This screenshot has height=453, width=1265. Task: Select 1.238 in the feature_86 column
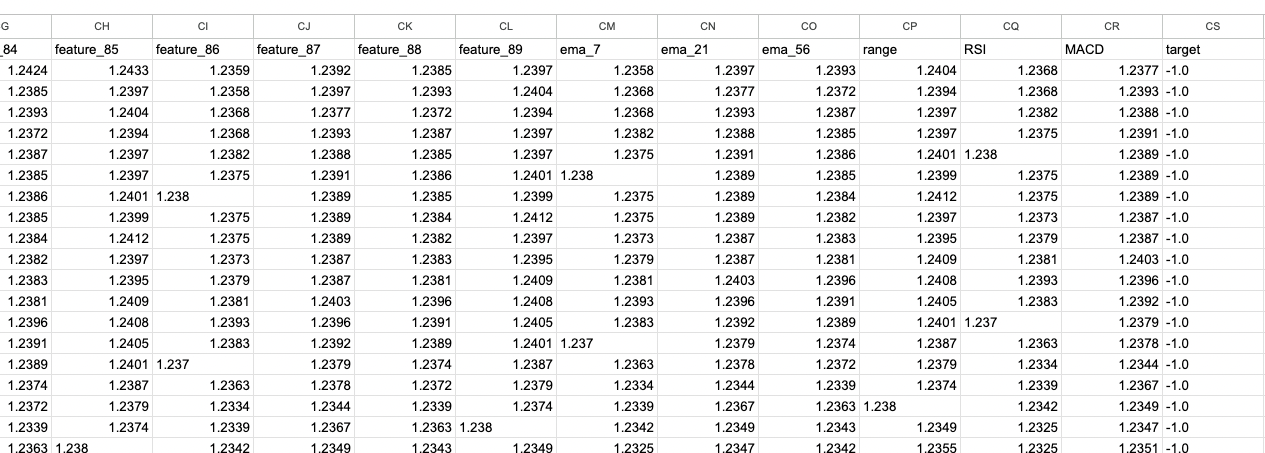pos(203,196)
